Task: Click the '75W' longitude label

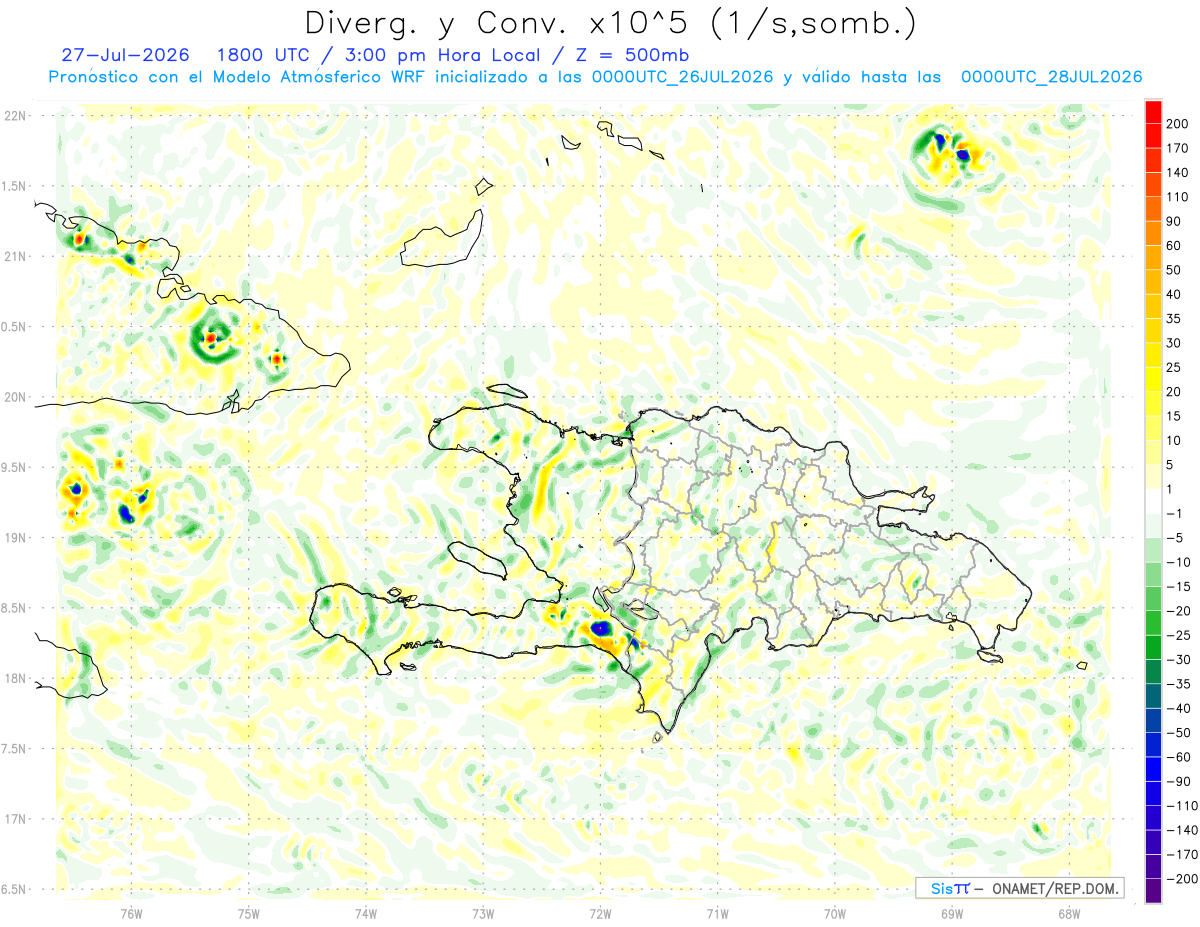Action: 248,913
